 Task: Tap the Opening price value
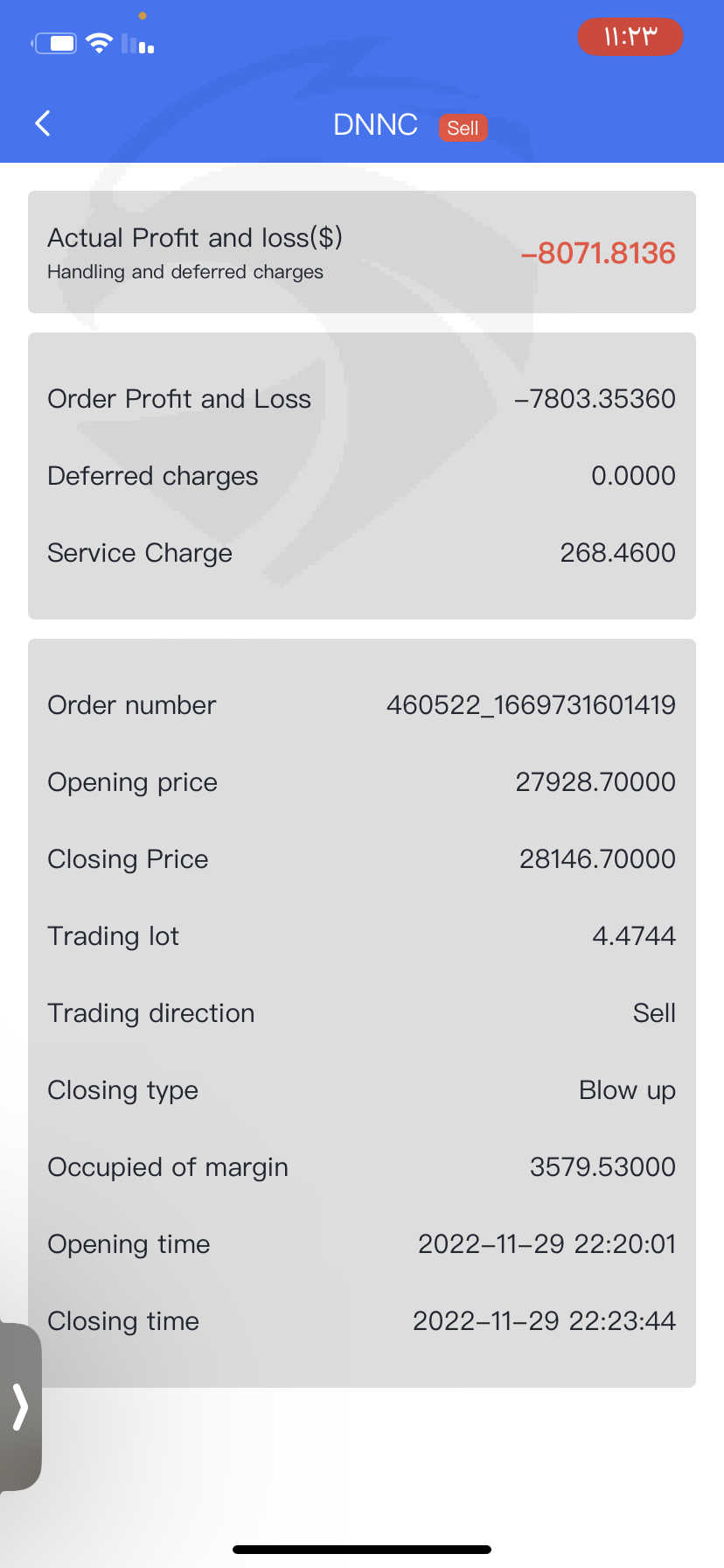(x=595, y=782)
